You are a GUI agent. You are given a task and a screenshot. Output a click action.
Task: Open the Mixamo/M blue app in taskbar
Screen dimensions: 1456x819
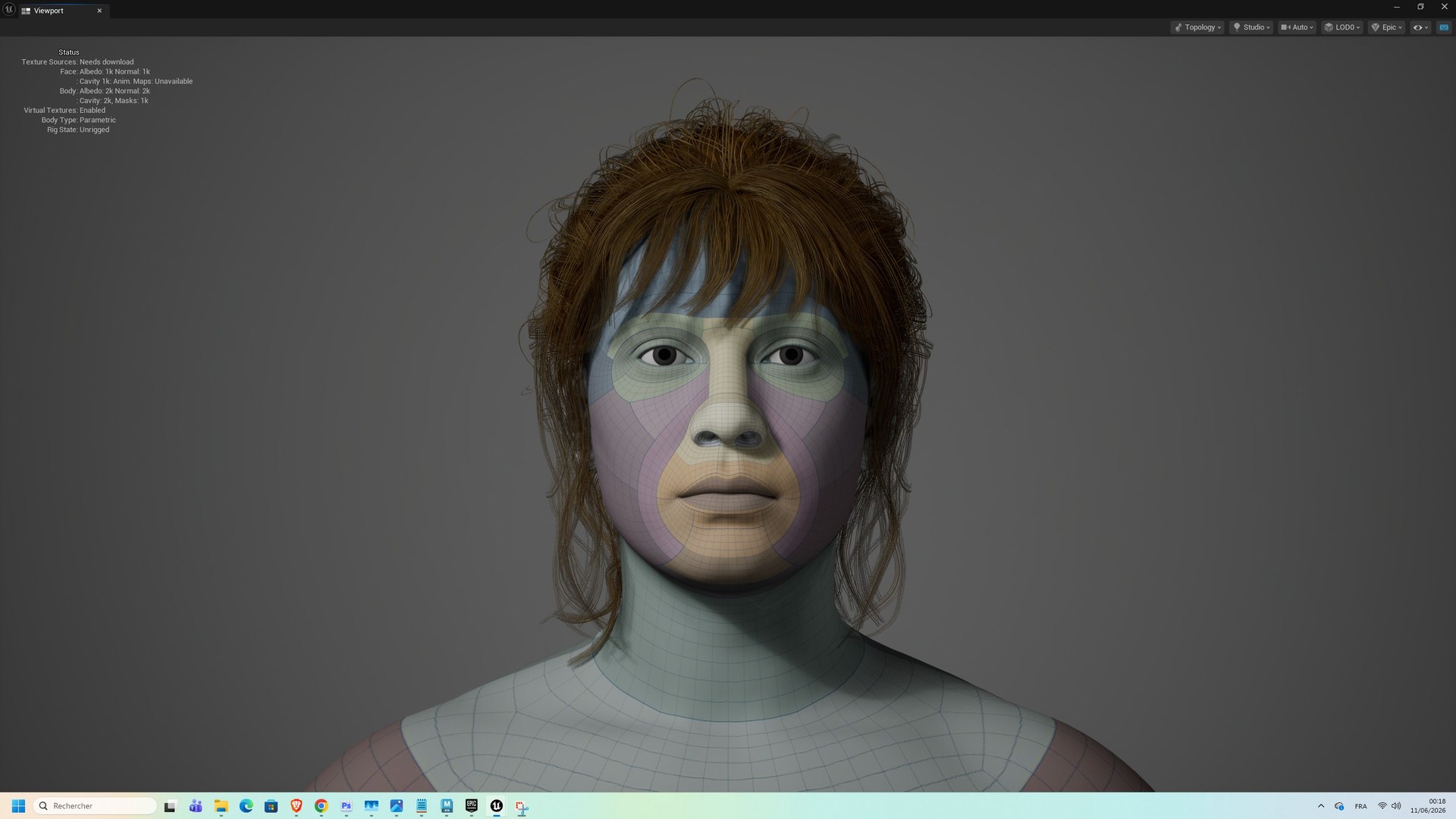click(447, 806)
